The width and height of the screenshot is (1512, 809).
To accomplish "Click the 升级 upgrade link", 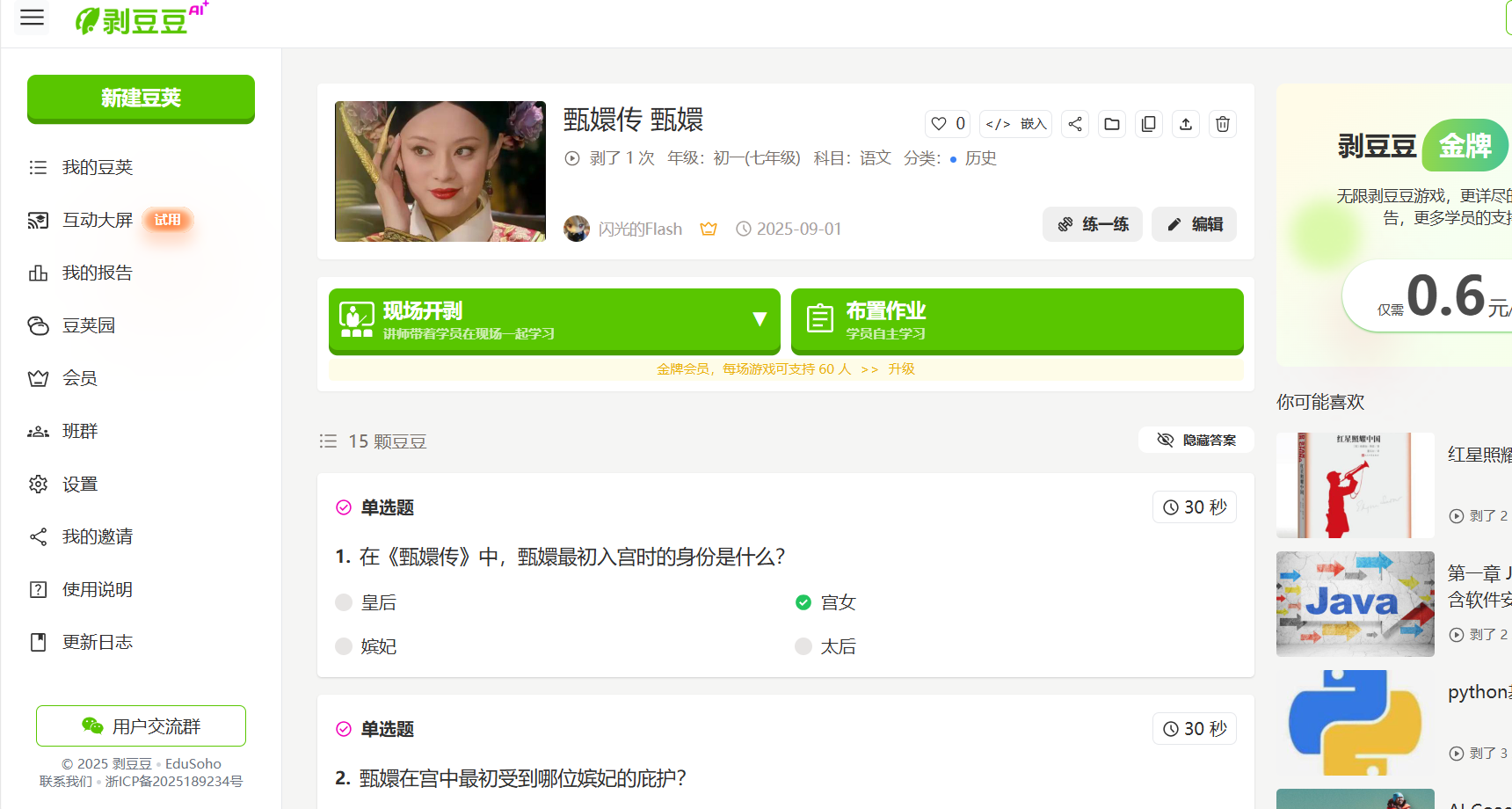I will coord(901,369).
